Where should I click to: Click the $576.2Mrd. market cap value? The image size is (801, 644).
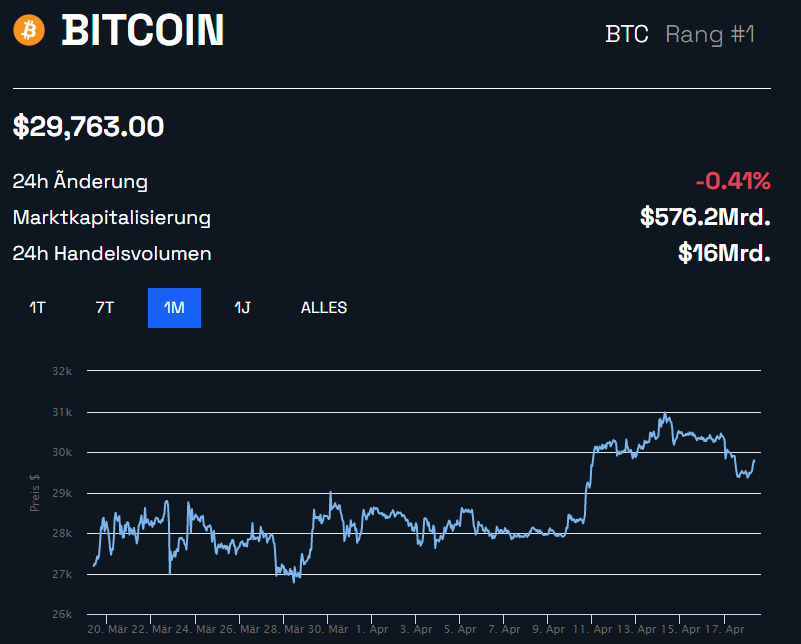pyautogui.click(x=707, y=217)
